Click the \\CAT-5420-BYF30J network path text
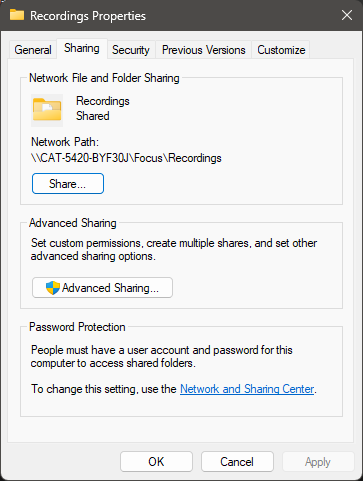 (126, 158)
